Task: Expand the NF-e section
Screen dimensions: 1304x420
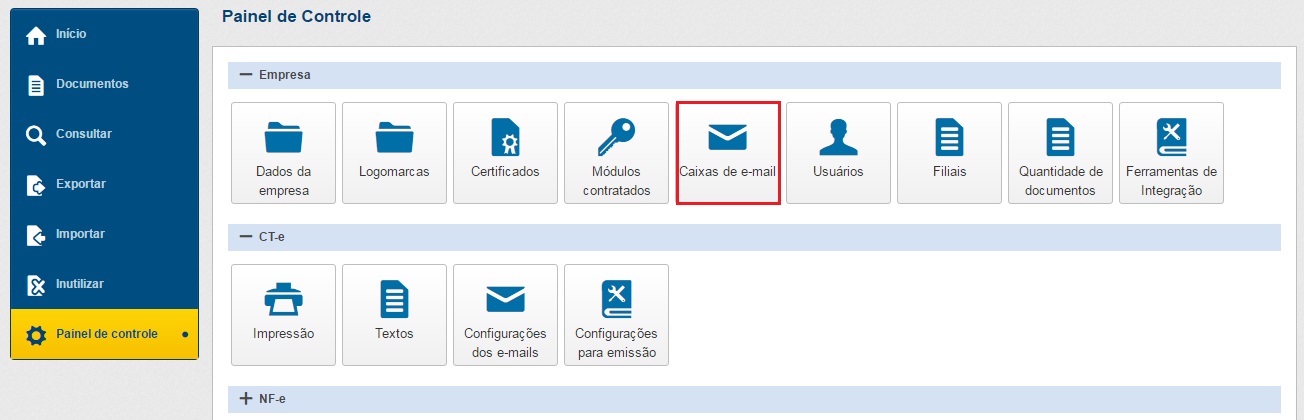Action: click(246, 399)
